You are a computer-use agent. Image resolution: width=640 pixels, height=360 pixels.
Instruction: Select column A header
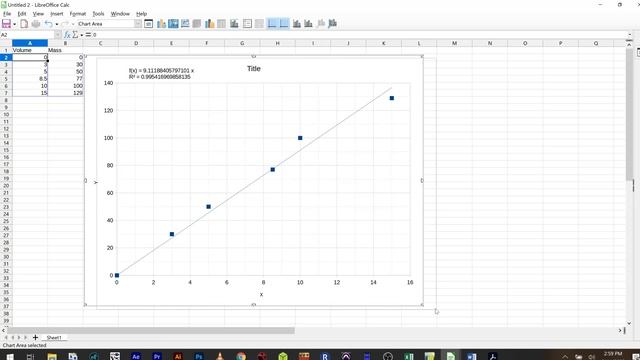(30, 43)
